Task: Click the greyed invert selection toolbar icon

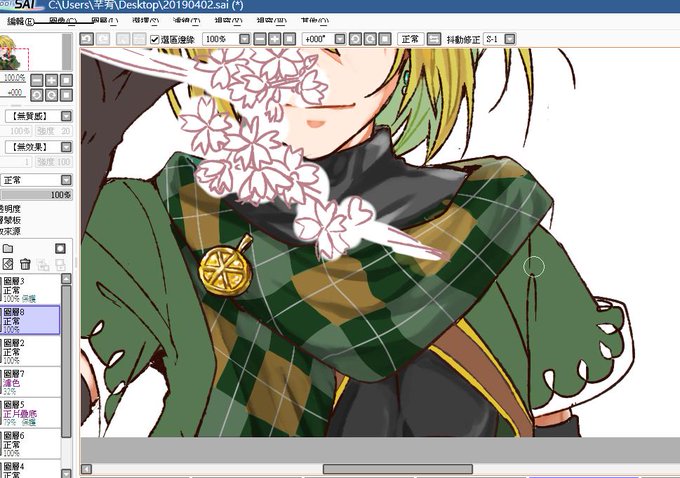Action: pos(139,39)
